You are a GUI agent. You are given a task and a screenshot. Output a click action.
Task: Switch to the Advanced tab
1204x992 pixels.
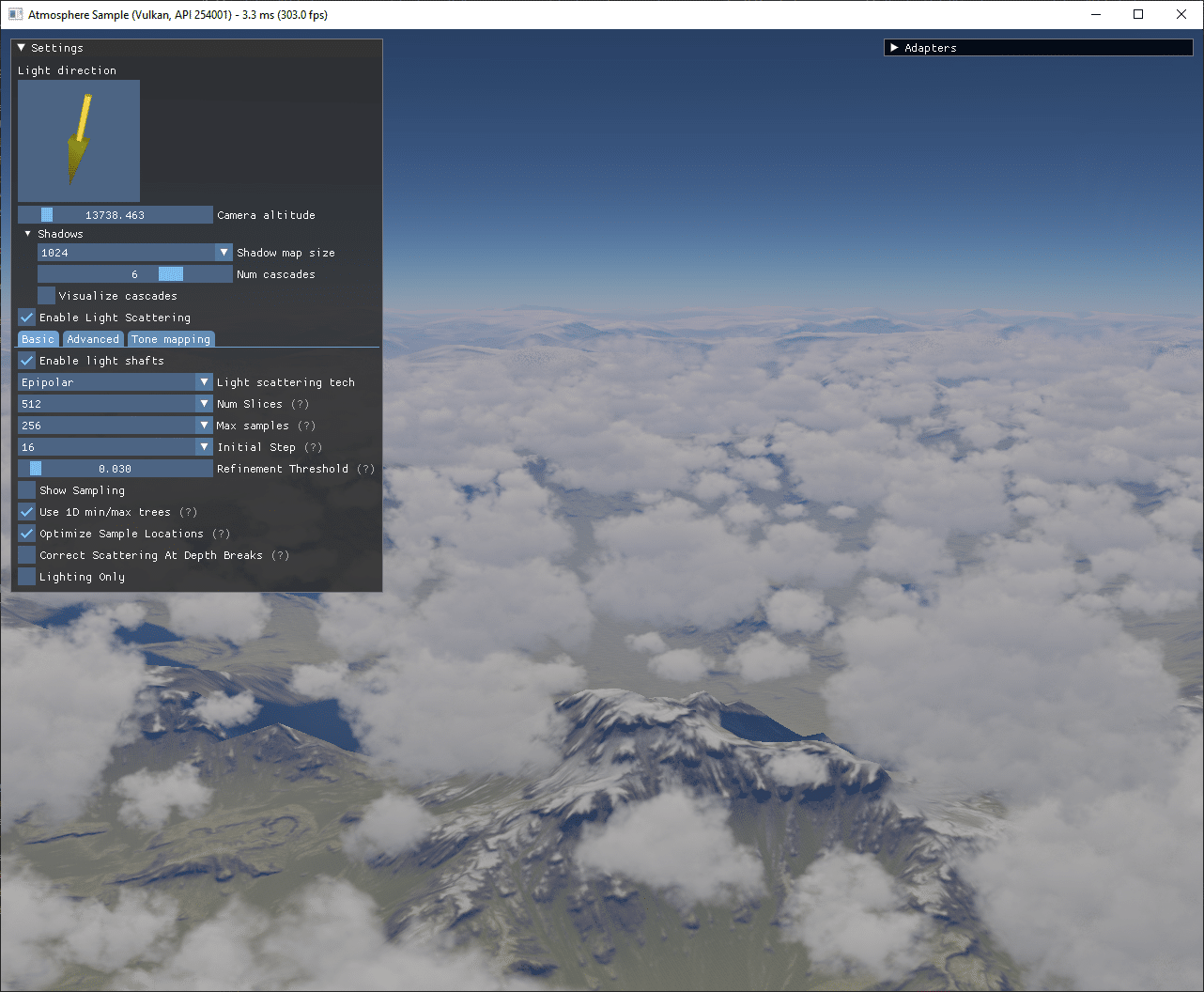click(93, 339)
